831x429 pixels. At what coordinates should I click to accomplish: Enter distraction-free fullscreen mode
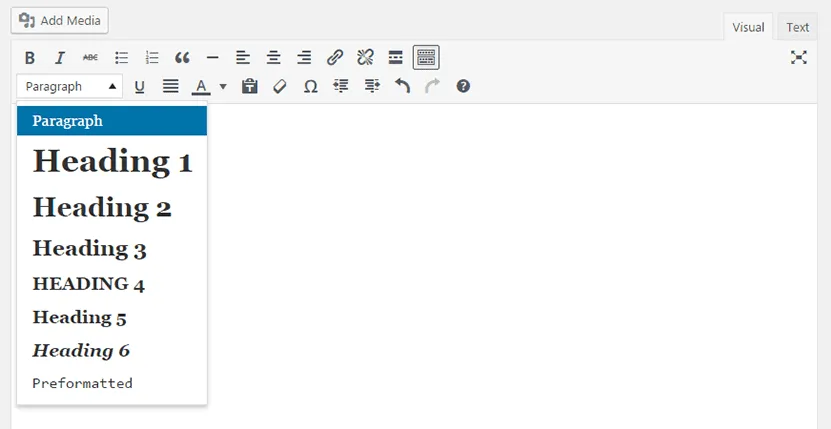(x=798, y=58)
